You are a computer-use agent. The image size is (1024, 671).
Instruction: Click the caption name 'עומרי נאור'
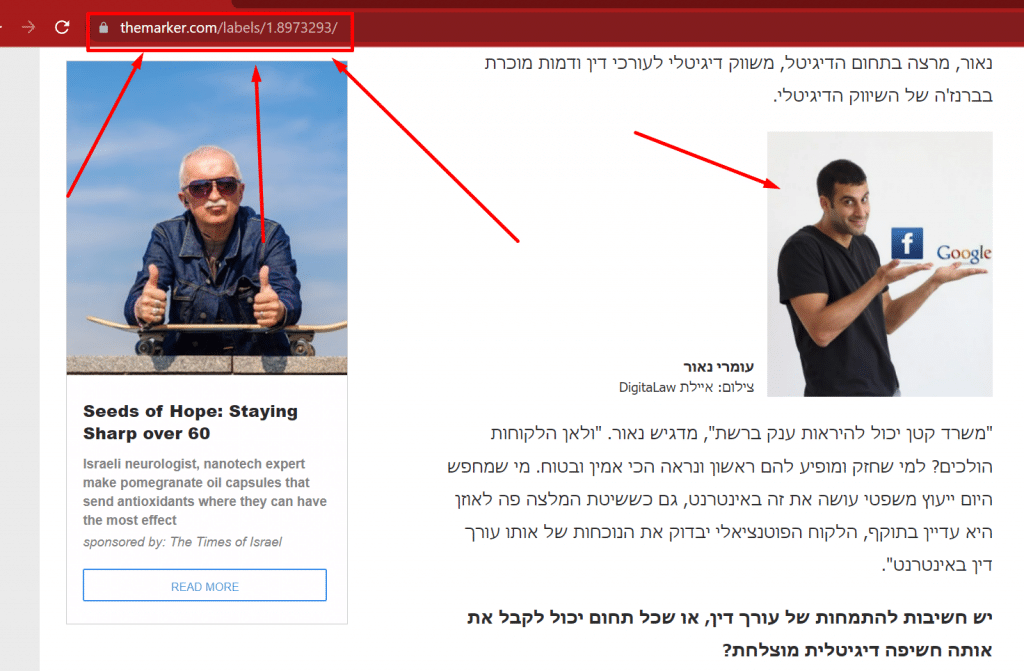pos(718,367)
